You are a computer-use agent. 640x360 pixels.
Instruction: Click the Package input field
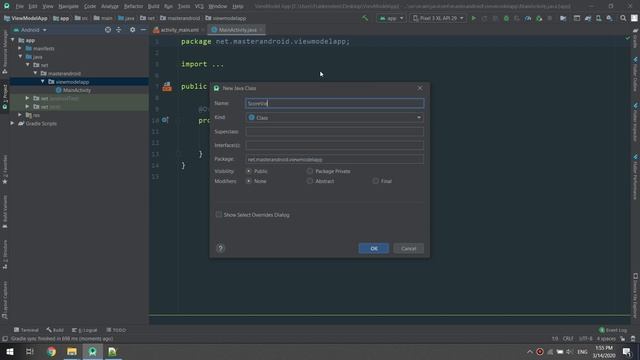(x=334, y=159)
